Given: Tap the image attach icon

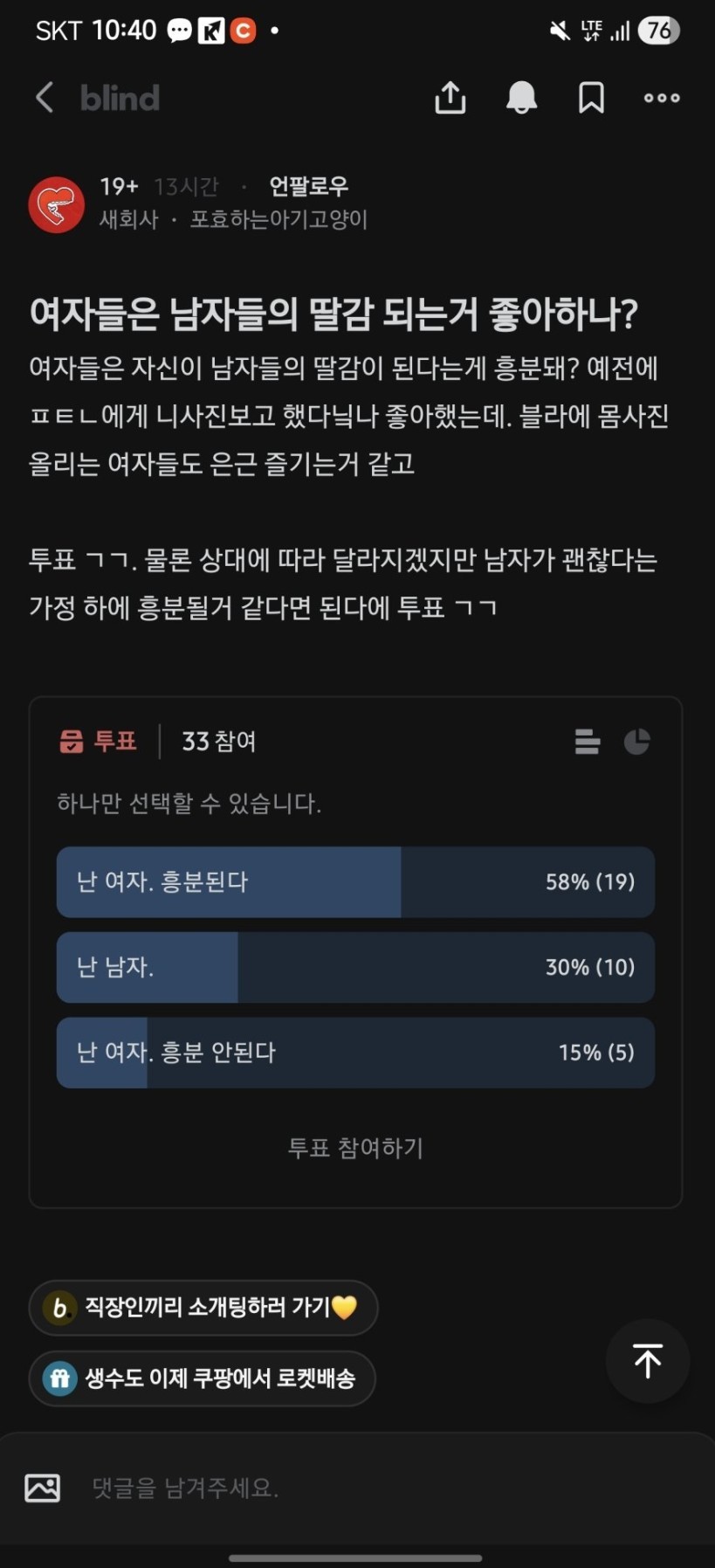Looking at the screenshot, I should pyautogui.click(x=43, y=1488).
